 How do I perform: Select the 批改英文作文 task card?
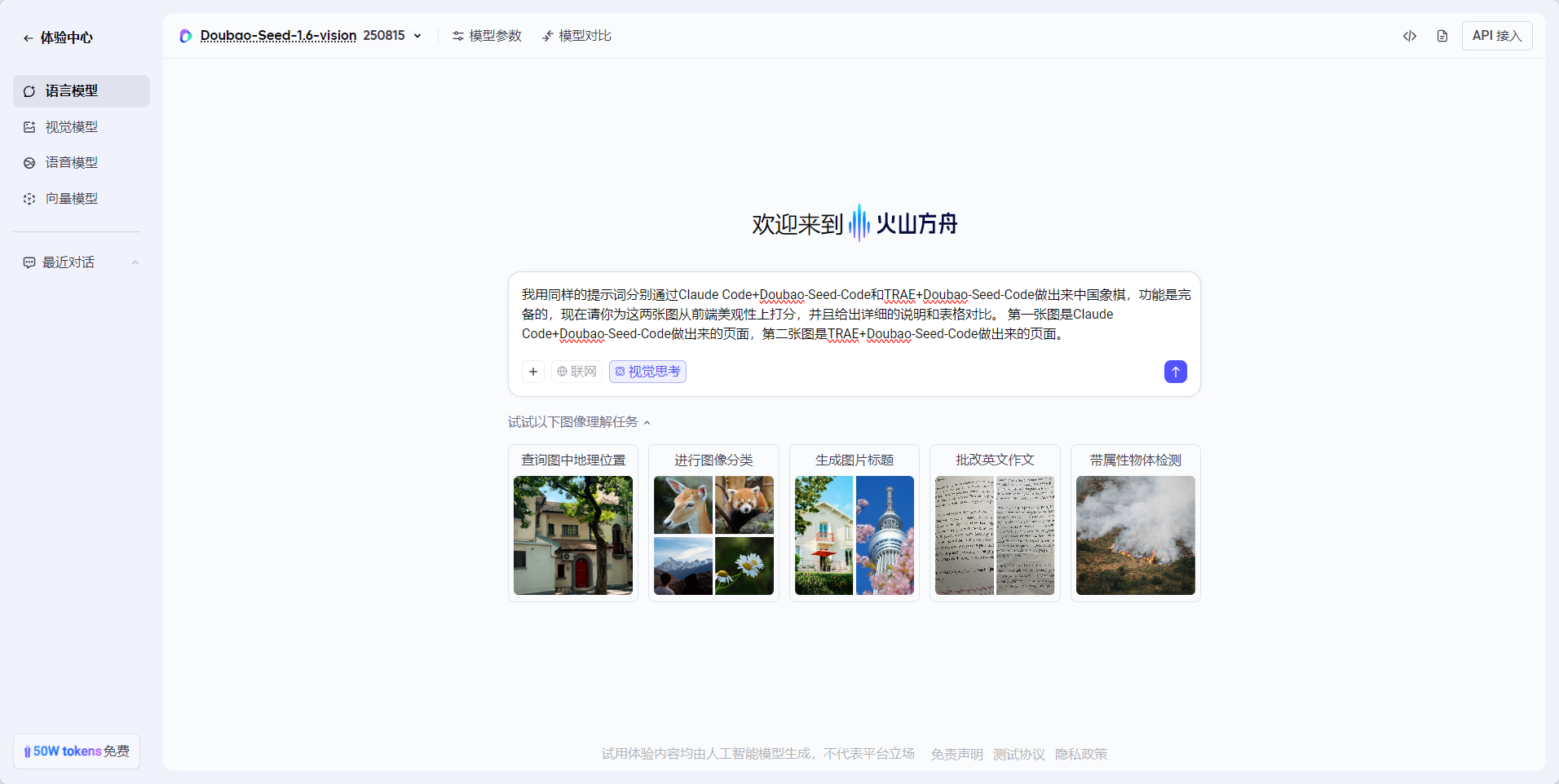tap(994, 522)
